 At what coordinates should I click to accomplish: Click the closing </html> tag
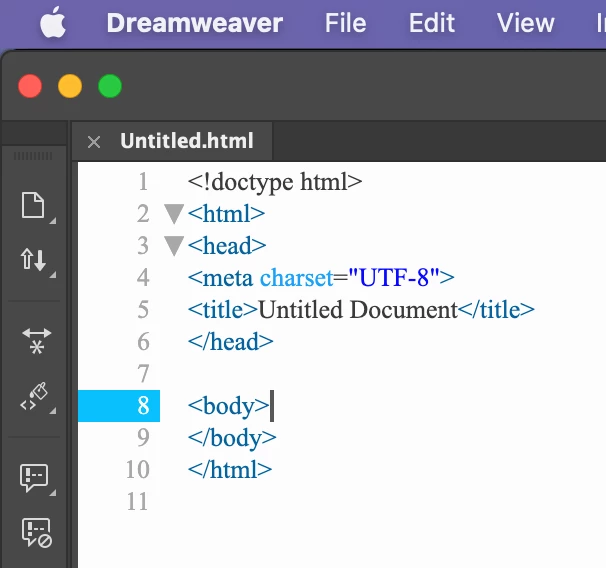tap(230, 470)
